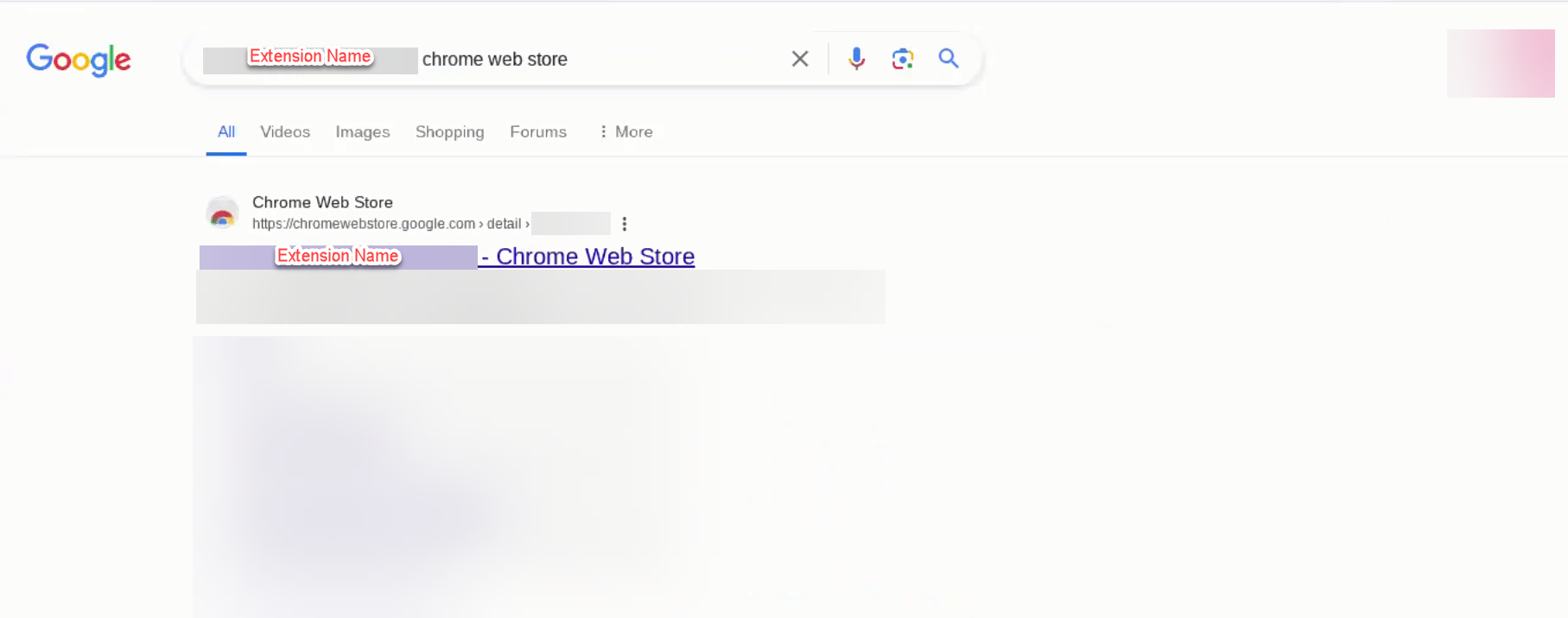Screen dimensions: 1568x618
Task: Switch to the Forums tab
Action: 538,132
